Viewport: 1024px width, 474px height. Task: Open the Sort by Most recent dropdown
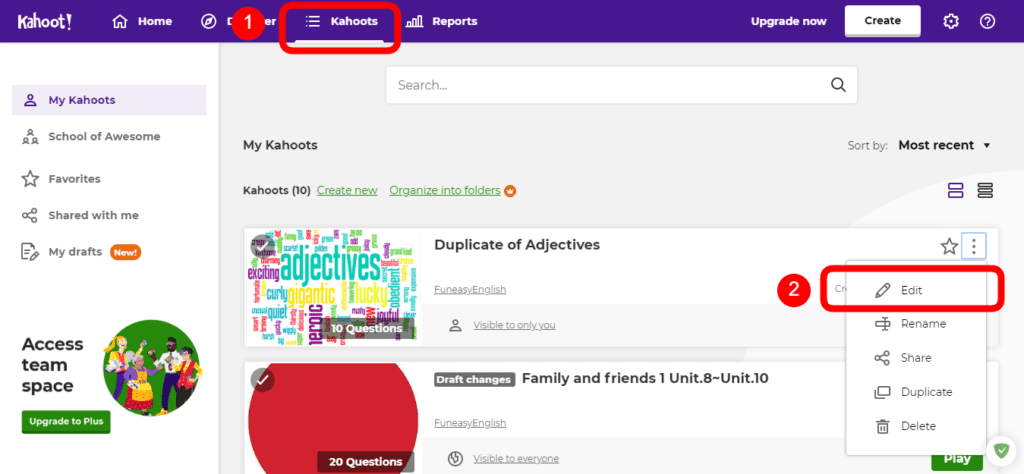pyautogui.click(x=944, y=145)
